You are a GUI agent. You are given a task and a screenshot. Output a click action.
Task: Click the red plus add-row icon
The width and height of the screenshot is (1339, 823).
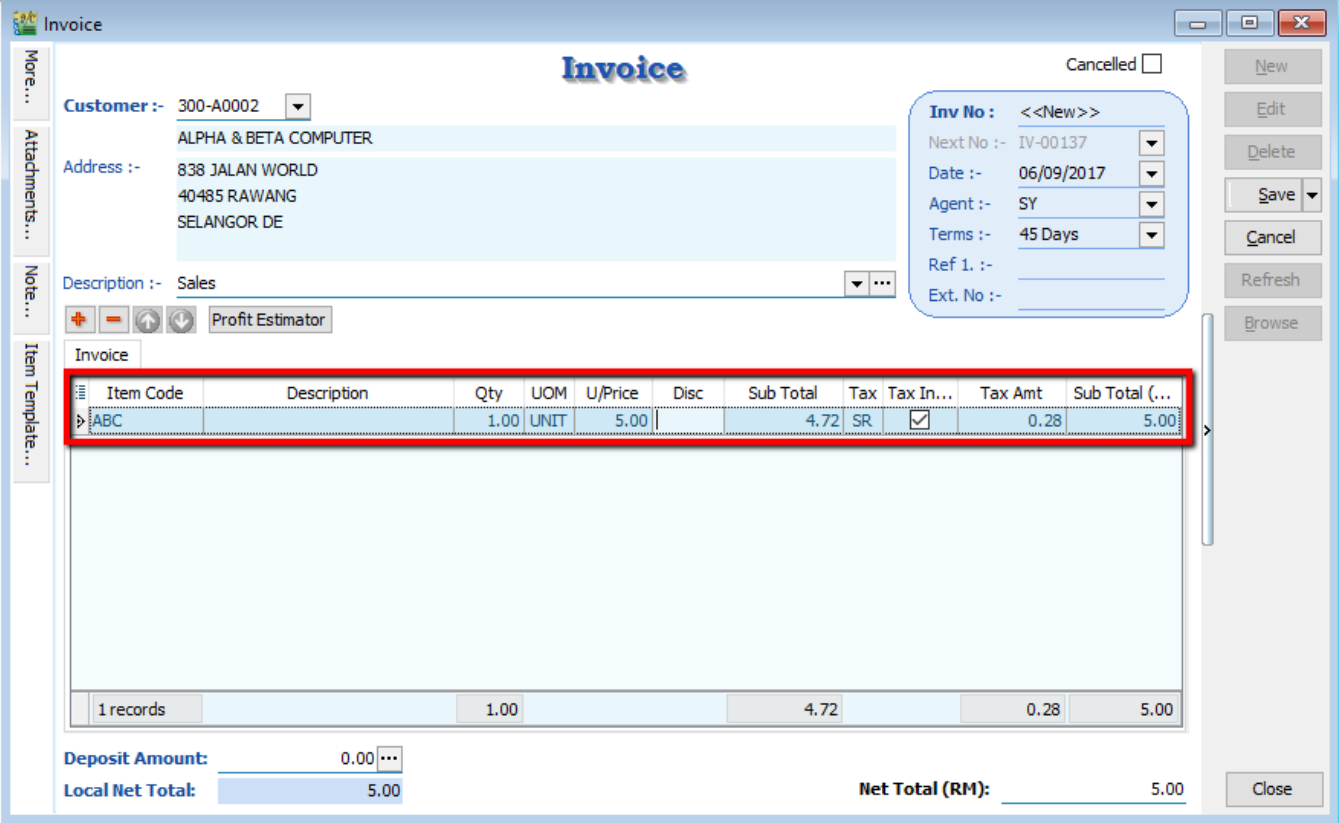coord(79,320)
